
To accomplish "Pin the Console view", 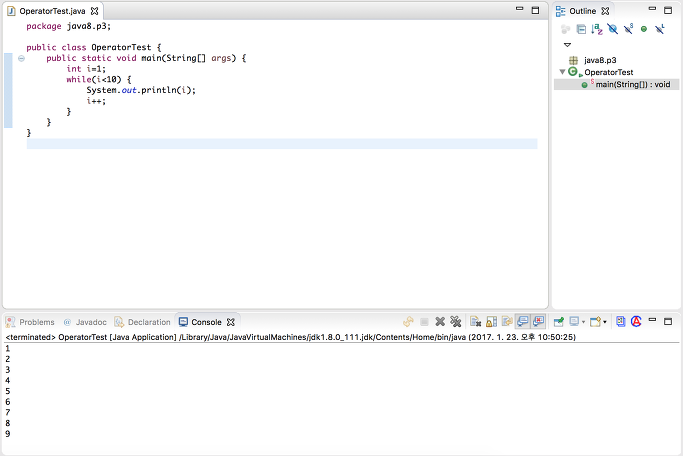I will (x=559, y=322).
